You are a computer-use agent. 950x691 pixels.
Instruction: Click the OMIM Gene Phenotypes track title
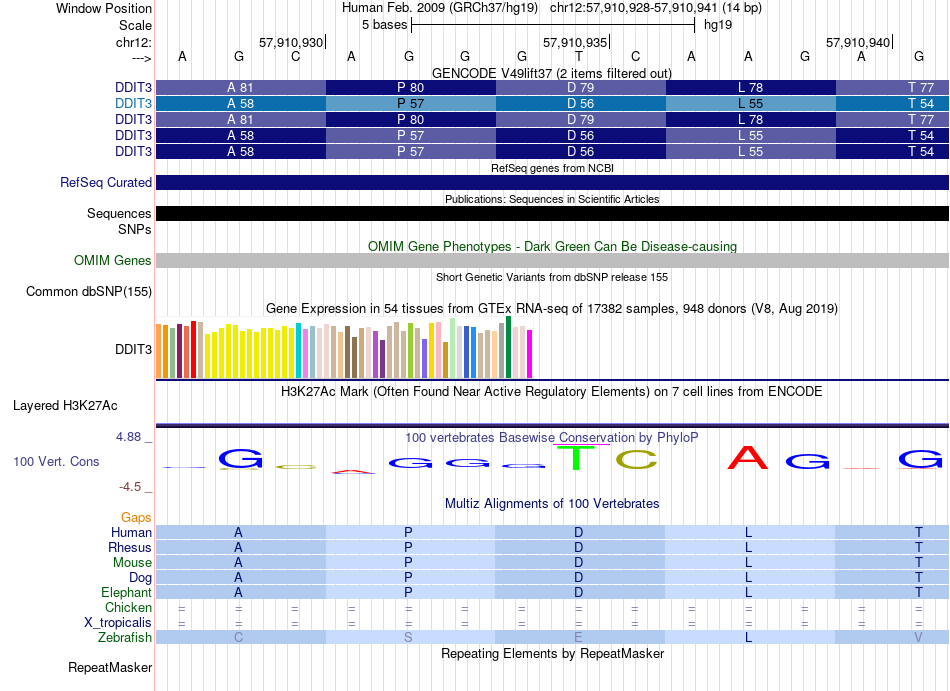552,246
